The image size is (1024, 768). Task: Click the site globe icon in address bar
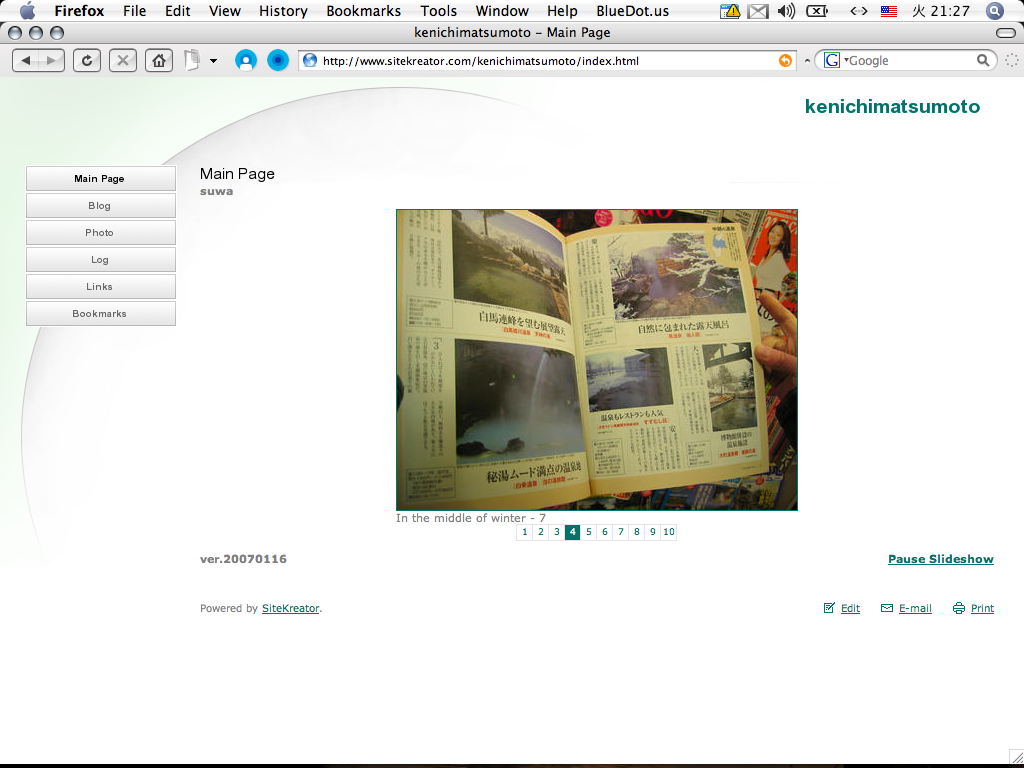(310, 61)
